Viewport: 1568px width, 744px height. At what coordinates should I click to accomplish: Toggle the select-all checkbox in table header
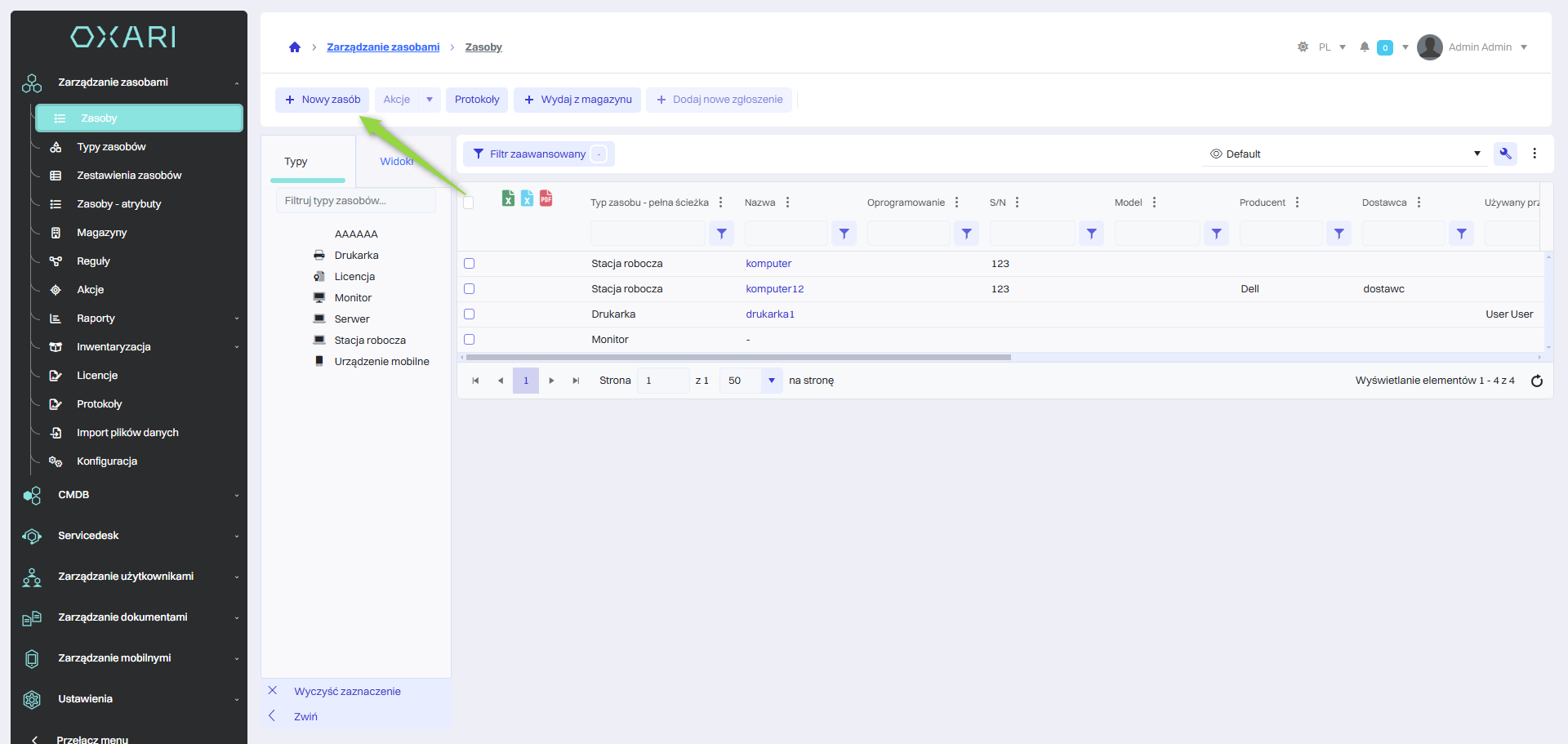(x=469, y=203)
